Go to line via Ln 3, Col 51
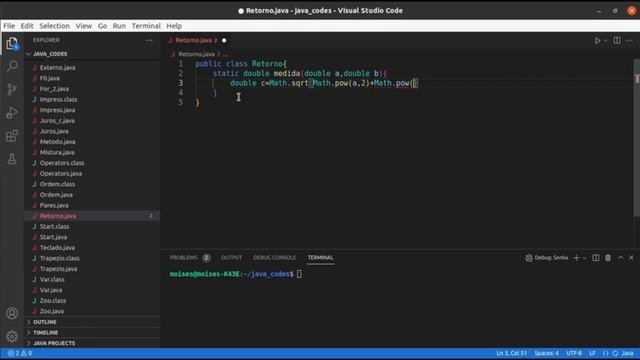This screenshot has width=640, height=360. [x=511, y=353]
